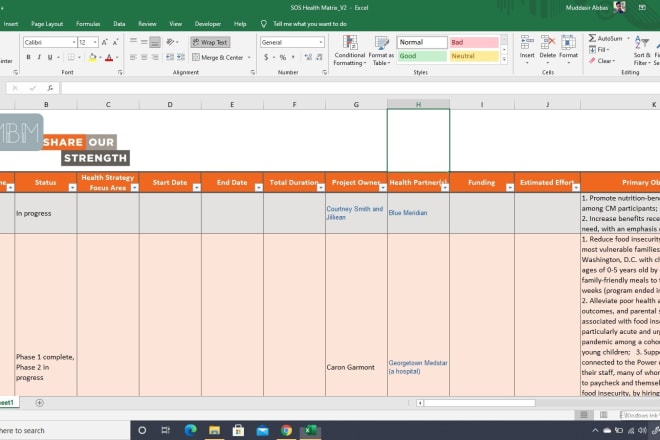660x440 pixels.
Task: Switch to the Formulas ribbon tab
Action: pos(88,23)
